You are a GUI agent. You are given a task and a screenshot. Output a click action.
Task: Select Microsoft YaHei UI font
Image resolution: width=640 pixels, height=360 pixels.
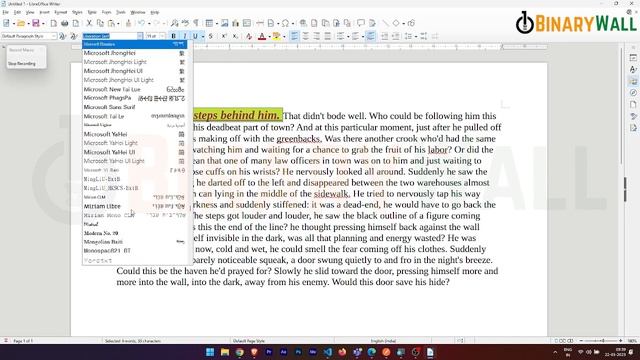pyautogui.click(x=135, y=152)
